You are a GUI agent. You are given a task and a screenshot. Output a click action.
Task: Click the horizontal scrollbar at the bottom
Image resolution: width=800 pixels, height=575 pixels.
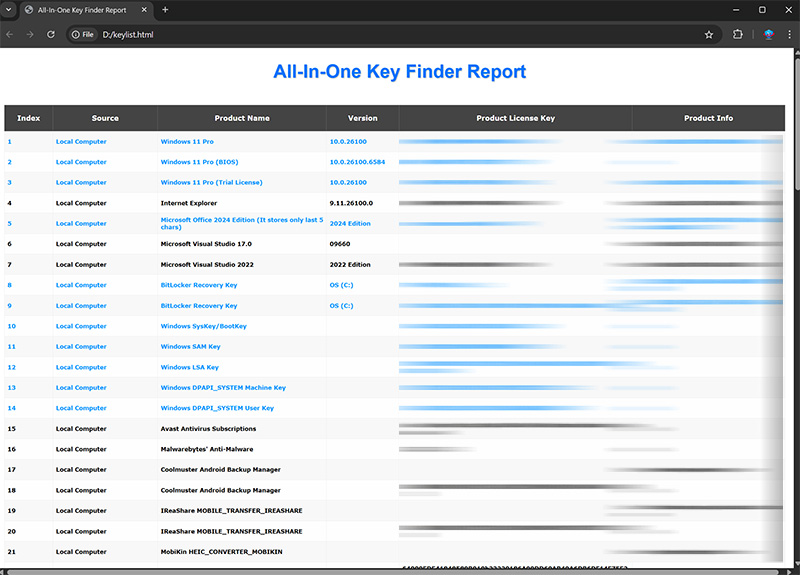tap(300, 571)
